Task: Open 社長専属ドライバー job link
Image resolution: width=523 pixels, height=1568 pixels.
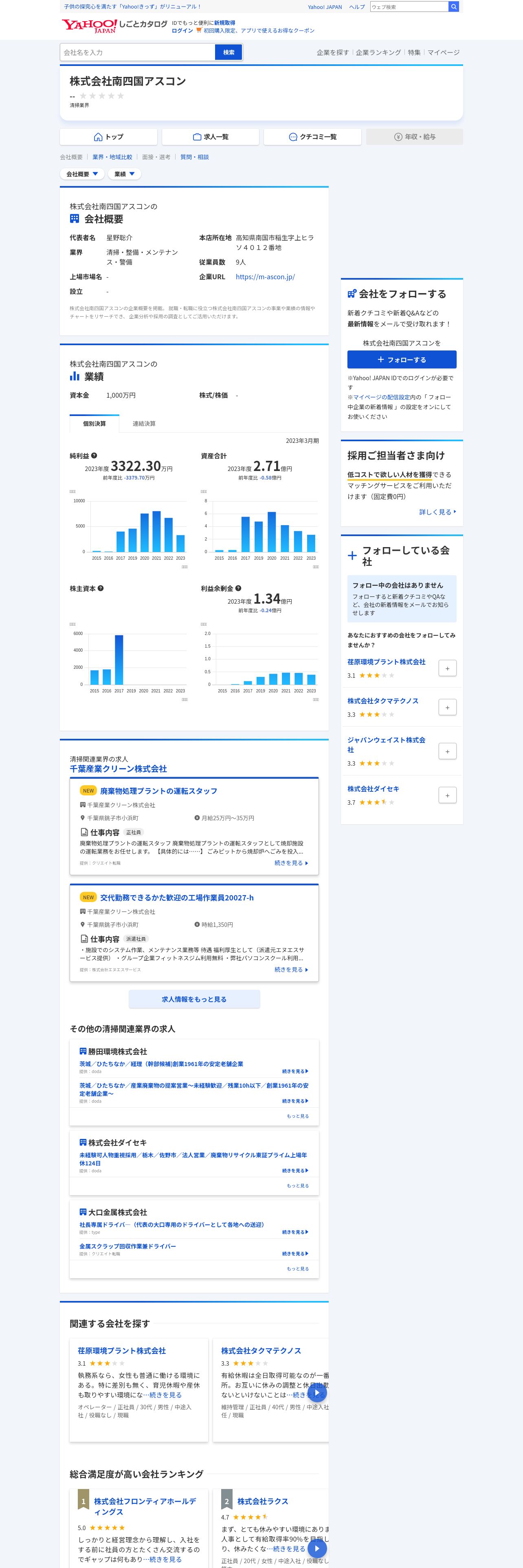Action: click(x=172, y=1225)
